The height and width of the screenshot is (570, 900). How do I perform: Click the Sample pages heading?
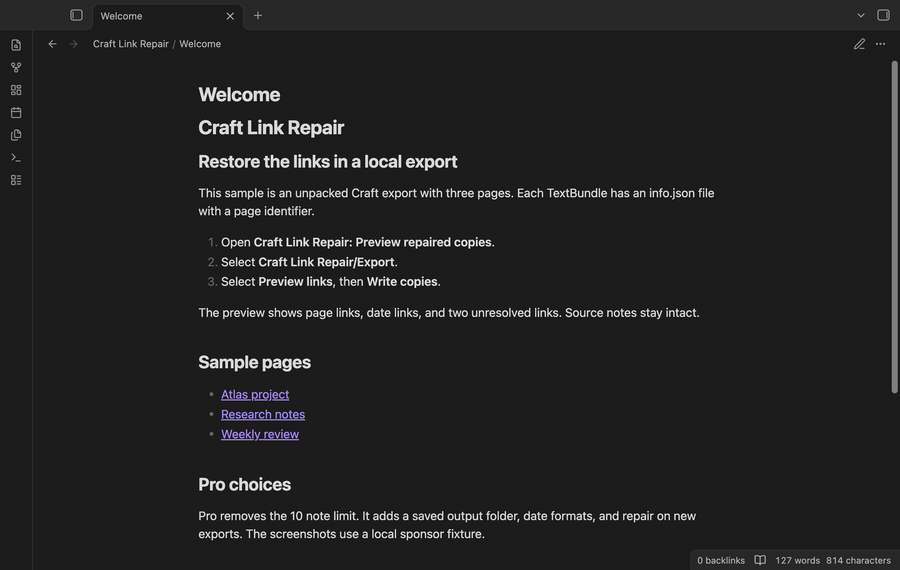click(x=254, y=362)
